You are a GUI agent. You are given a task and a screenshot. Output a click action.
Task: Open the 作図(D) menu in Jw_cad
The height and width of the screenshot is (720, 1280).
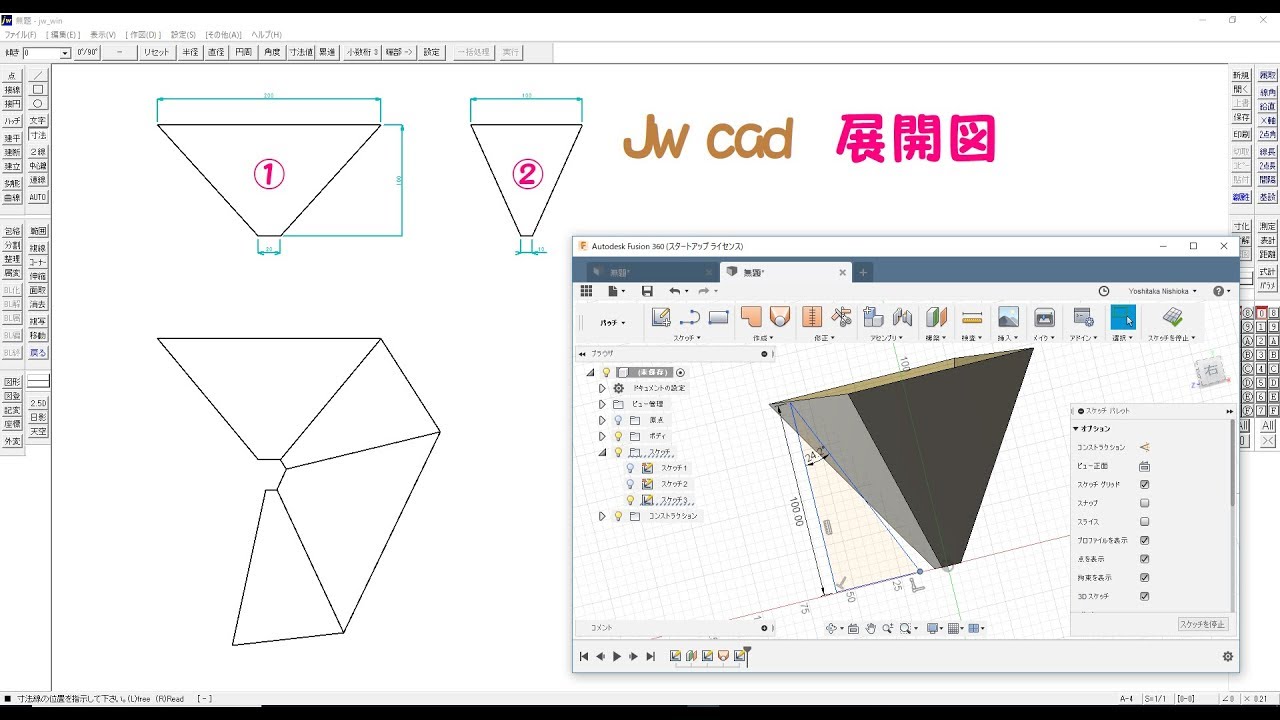coord(144,34)
